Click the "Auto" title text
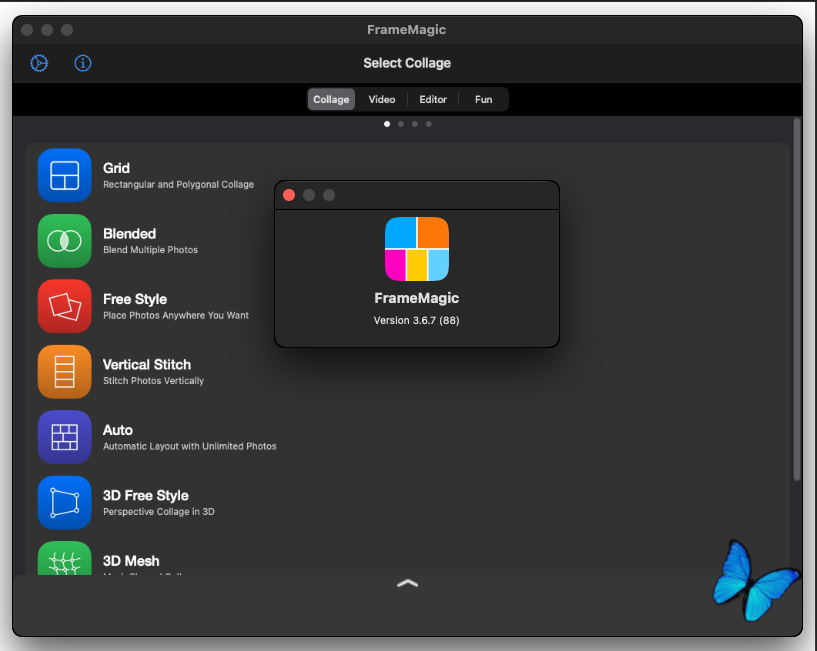The image size is (817, 651). point(118,430)
